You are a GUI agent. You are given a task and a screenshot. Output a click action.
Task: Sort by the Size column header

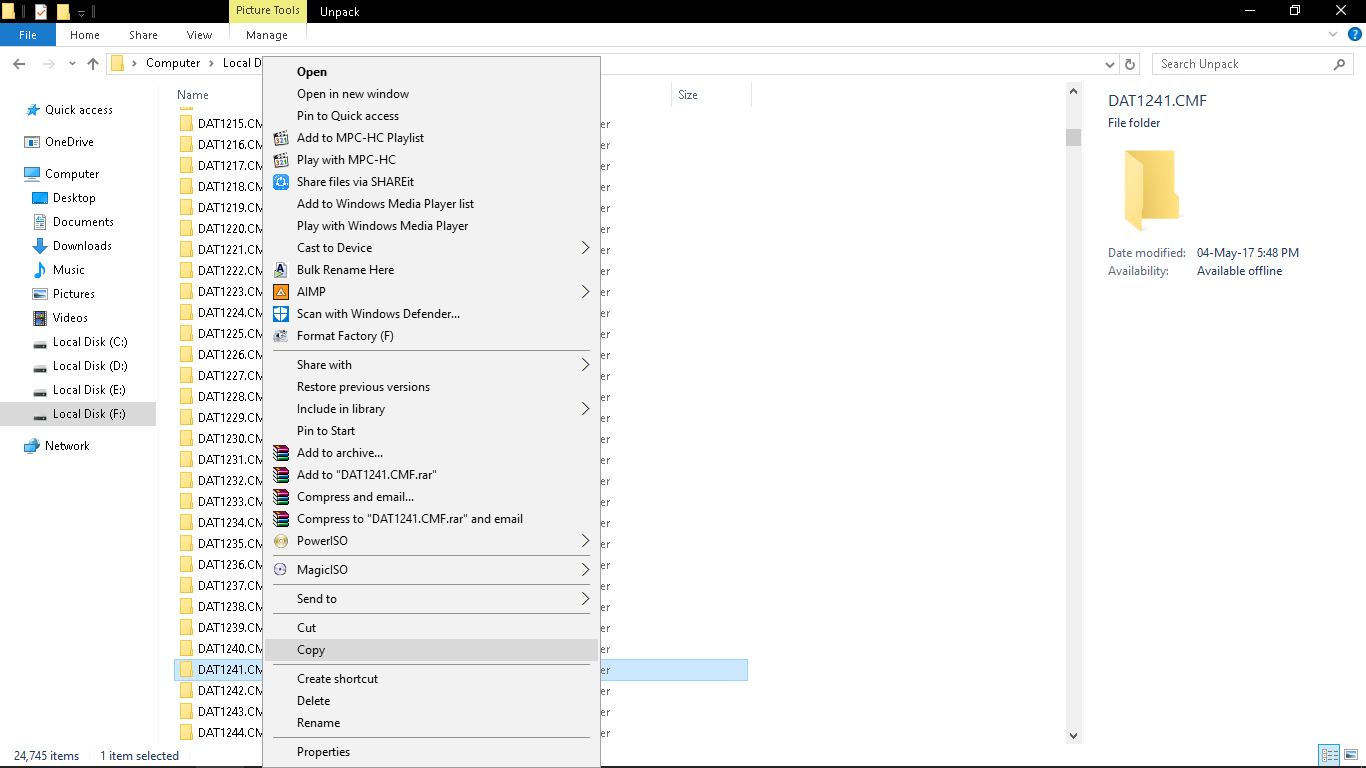tap(688, 95)
